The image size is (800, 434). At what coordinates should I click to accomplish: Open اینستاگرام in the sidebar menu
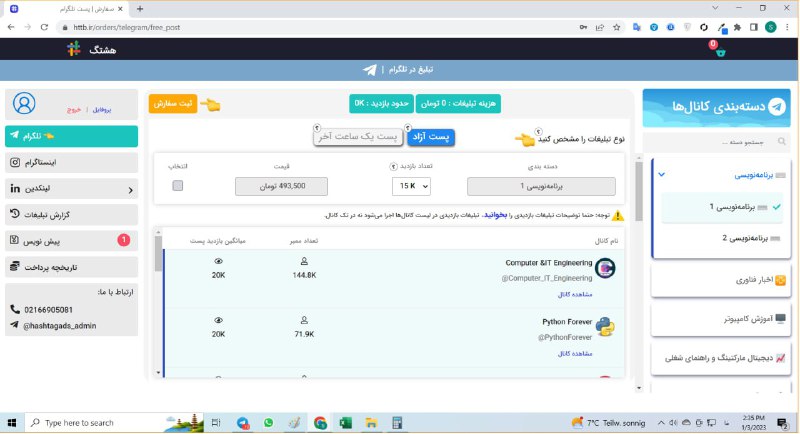tap(71, 163)
